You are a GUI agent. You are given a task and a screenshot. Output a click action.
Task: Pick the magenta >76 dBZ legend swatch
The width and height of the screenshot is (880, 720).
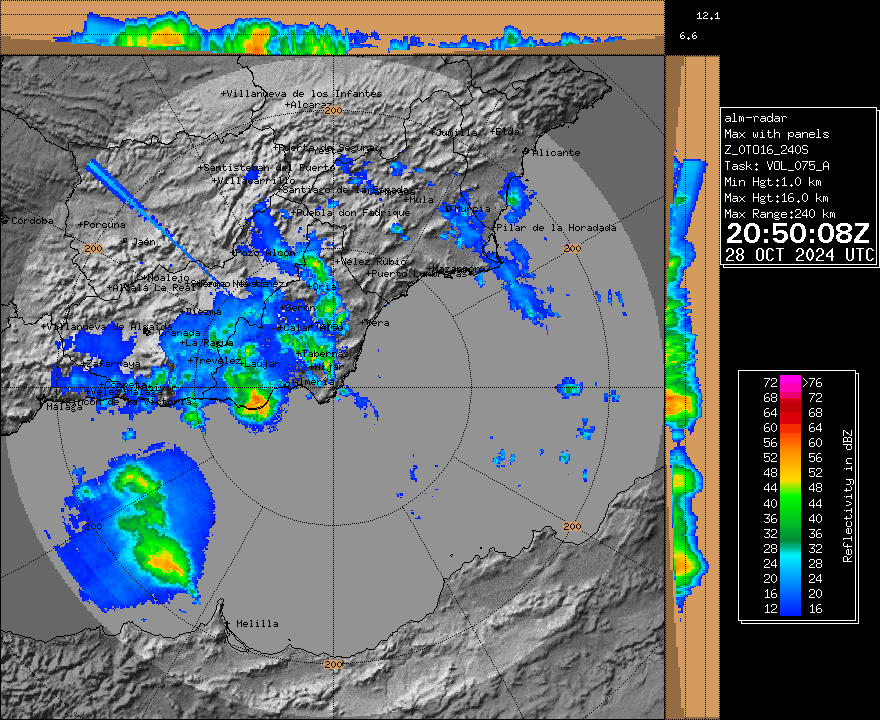790,382
